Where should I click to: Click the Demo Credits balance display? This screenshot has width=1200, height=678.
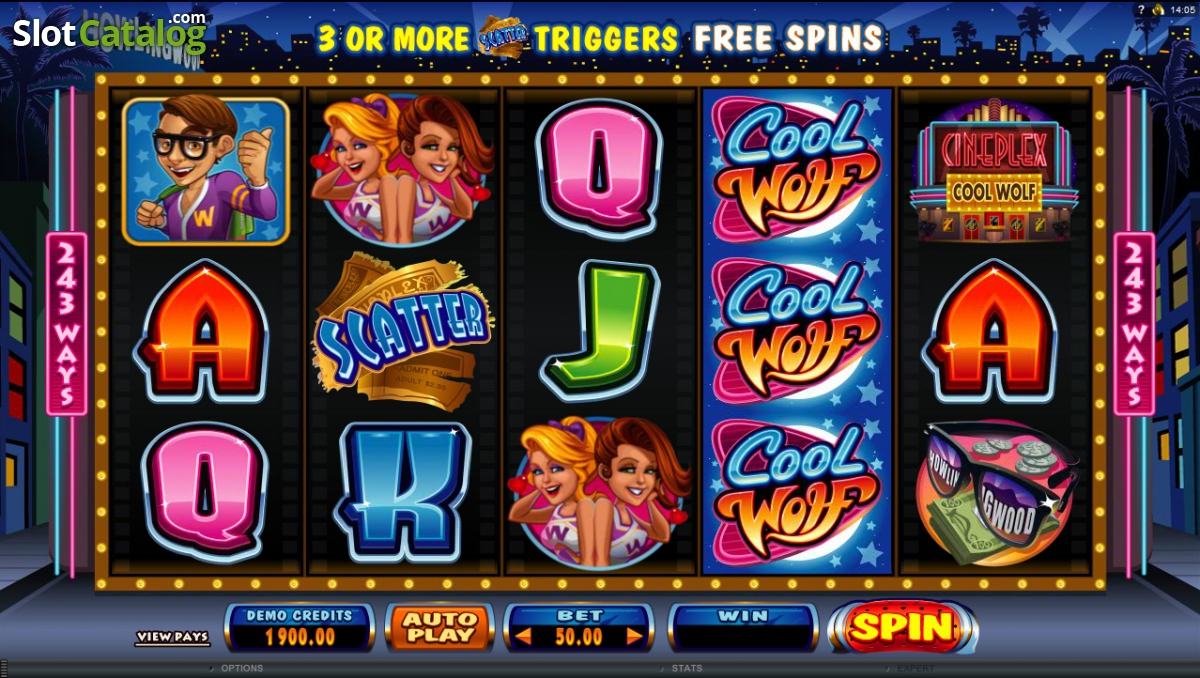300,627
